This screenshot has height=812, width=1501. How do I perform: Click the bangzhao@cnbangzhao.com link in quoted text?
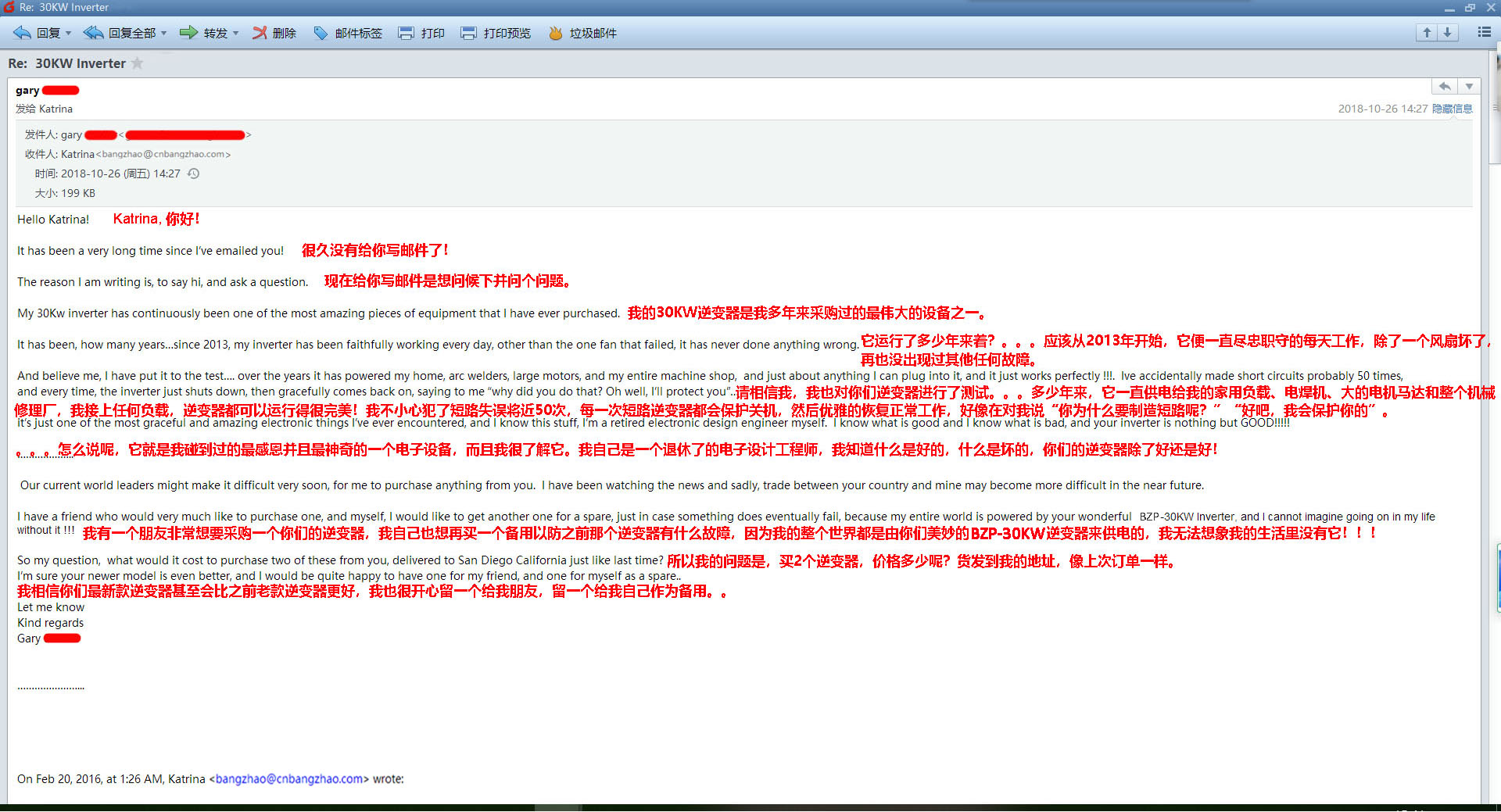pyautogui.click(x=289, y=779)
